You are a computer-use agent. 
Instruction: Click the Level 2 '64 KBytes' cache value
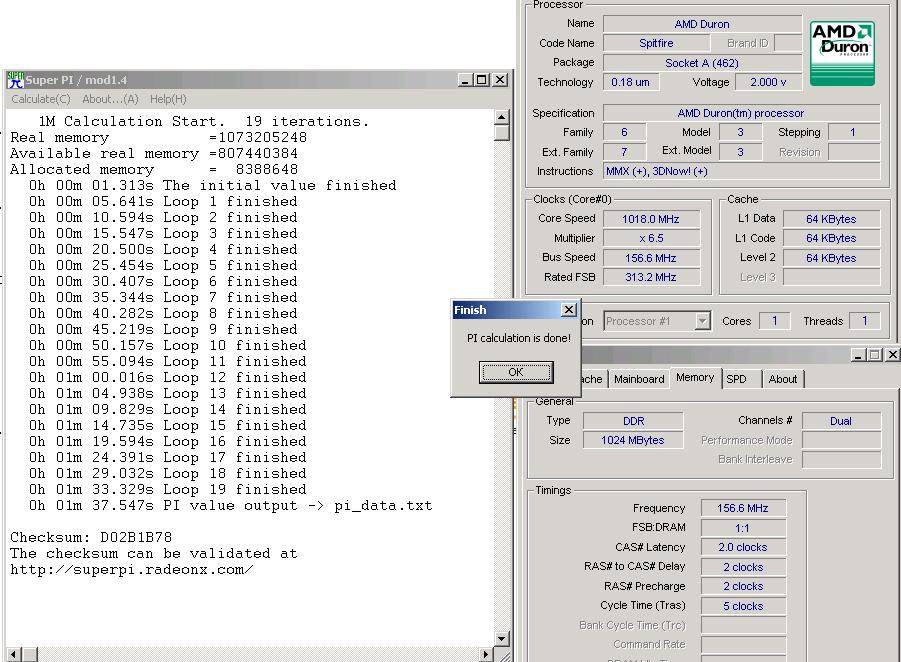[x=831, y=258]
